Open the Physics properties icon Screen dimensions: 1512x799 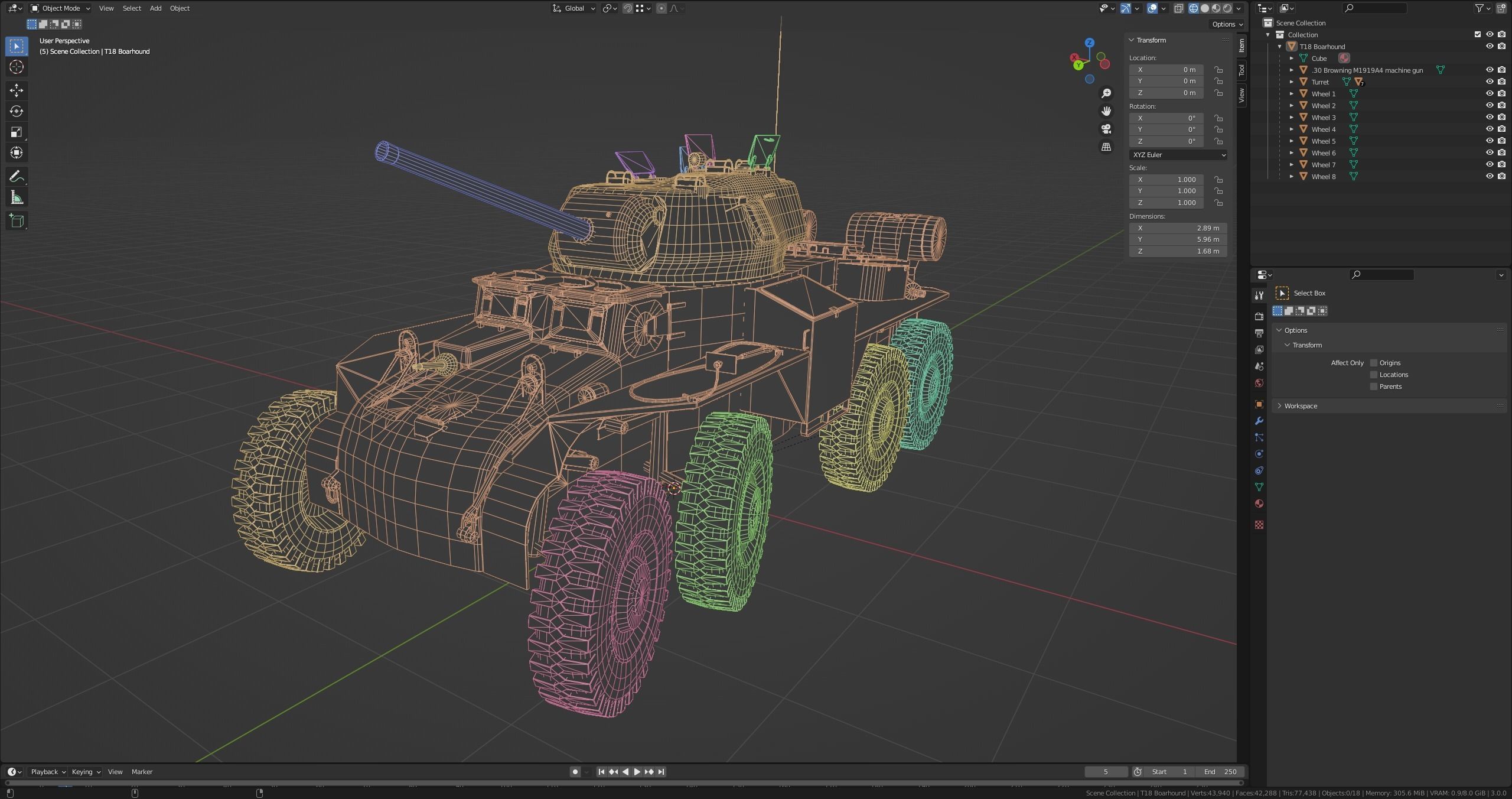[1259, 454]
